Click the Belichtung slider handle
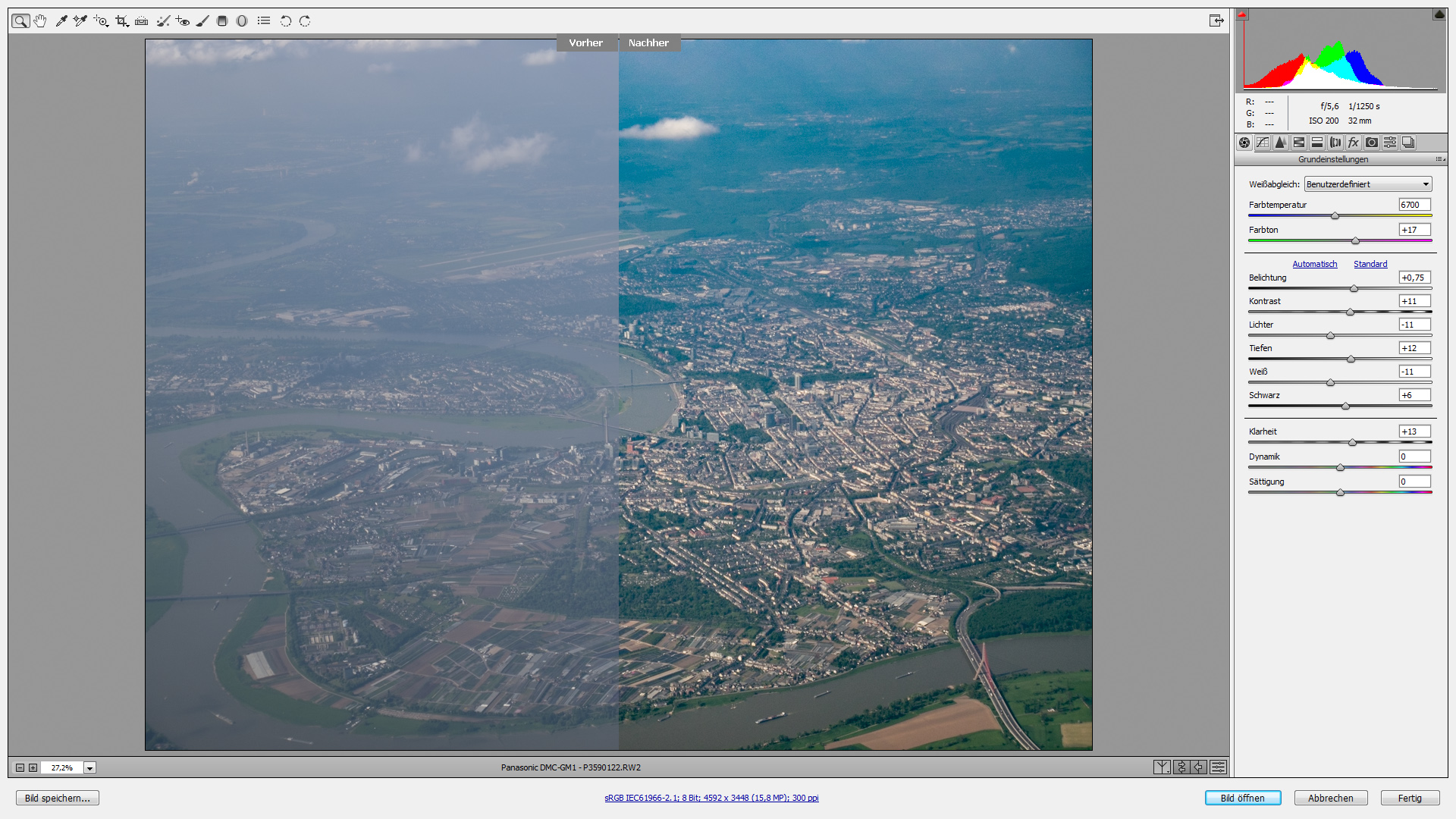The height and width of the screenshot is (819, 1456). [x=1354, y=289]
